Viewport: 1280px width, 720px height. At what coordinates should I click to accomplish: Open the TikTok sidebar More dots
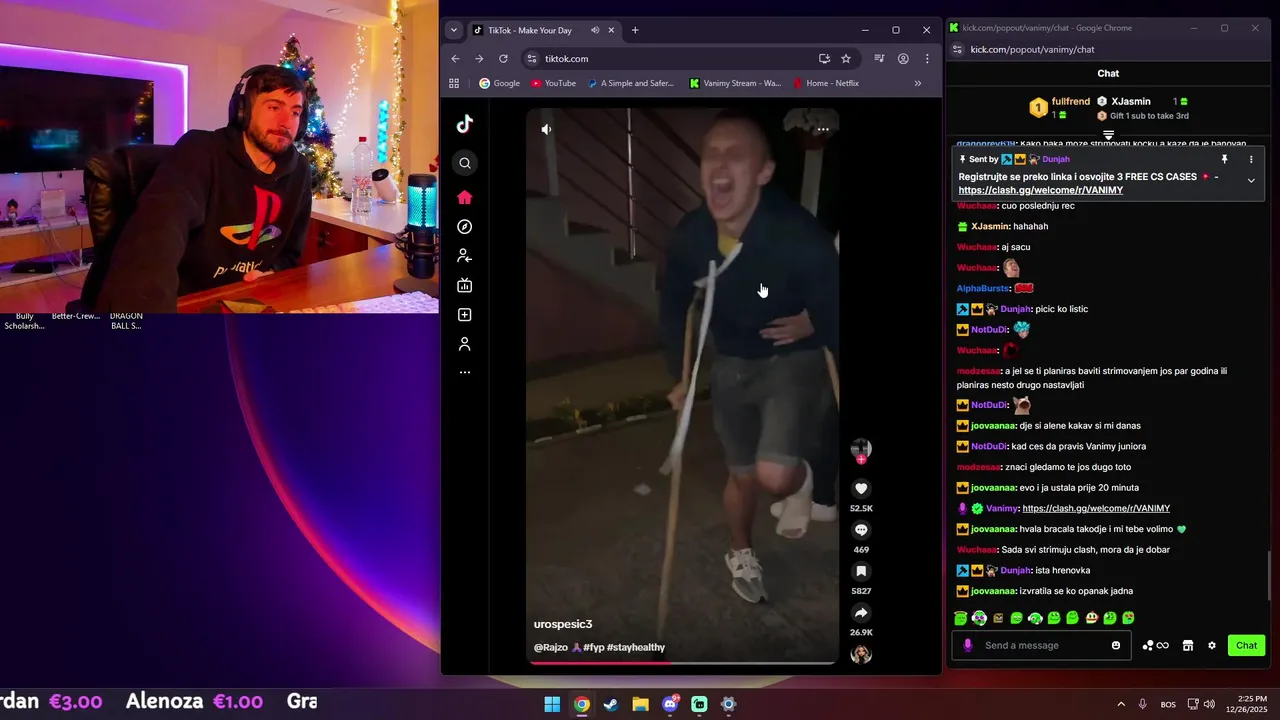(465, 372)
